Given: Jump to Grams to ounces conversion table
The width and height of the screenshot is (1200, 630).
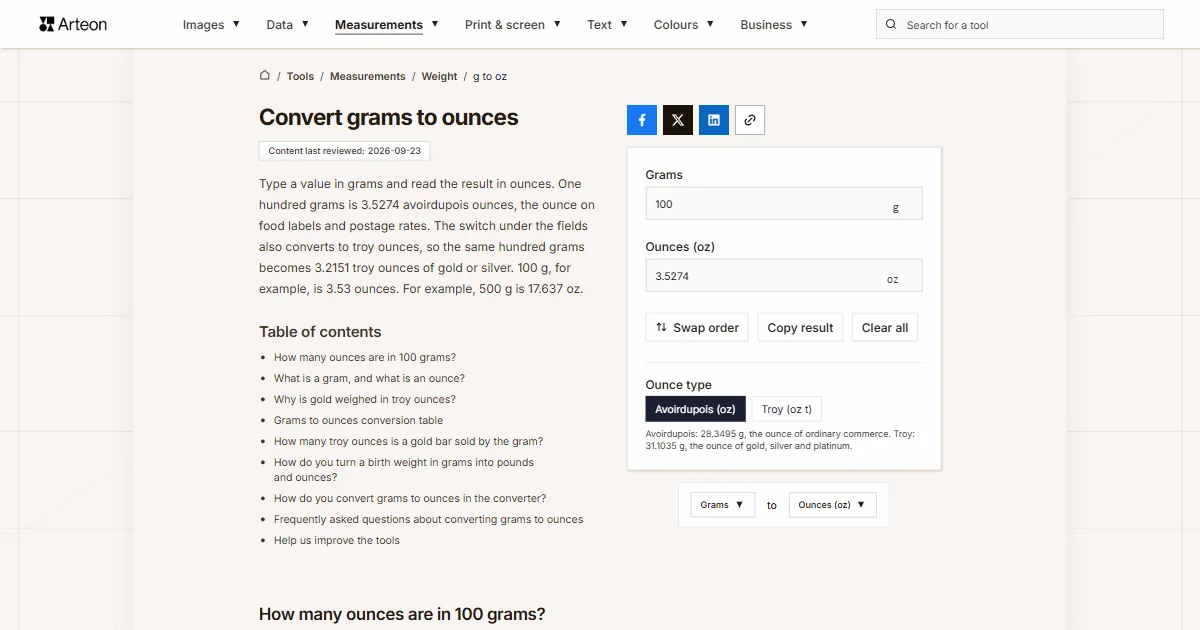Looking at the screenshot, I should coord(358,420).
